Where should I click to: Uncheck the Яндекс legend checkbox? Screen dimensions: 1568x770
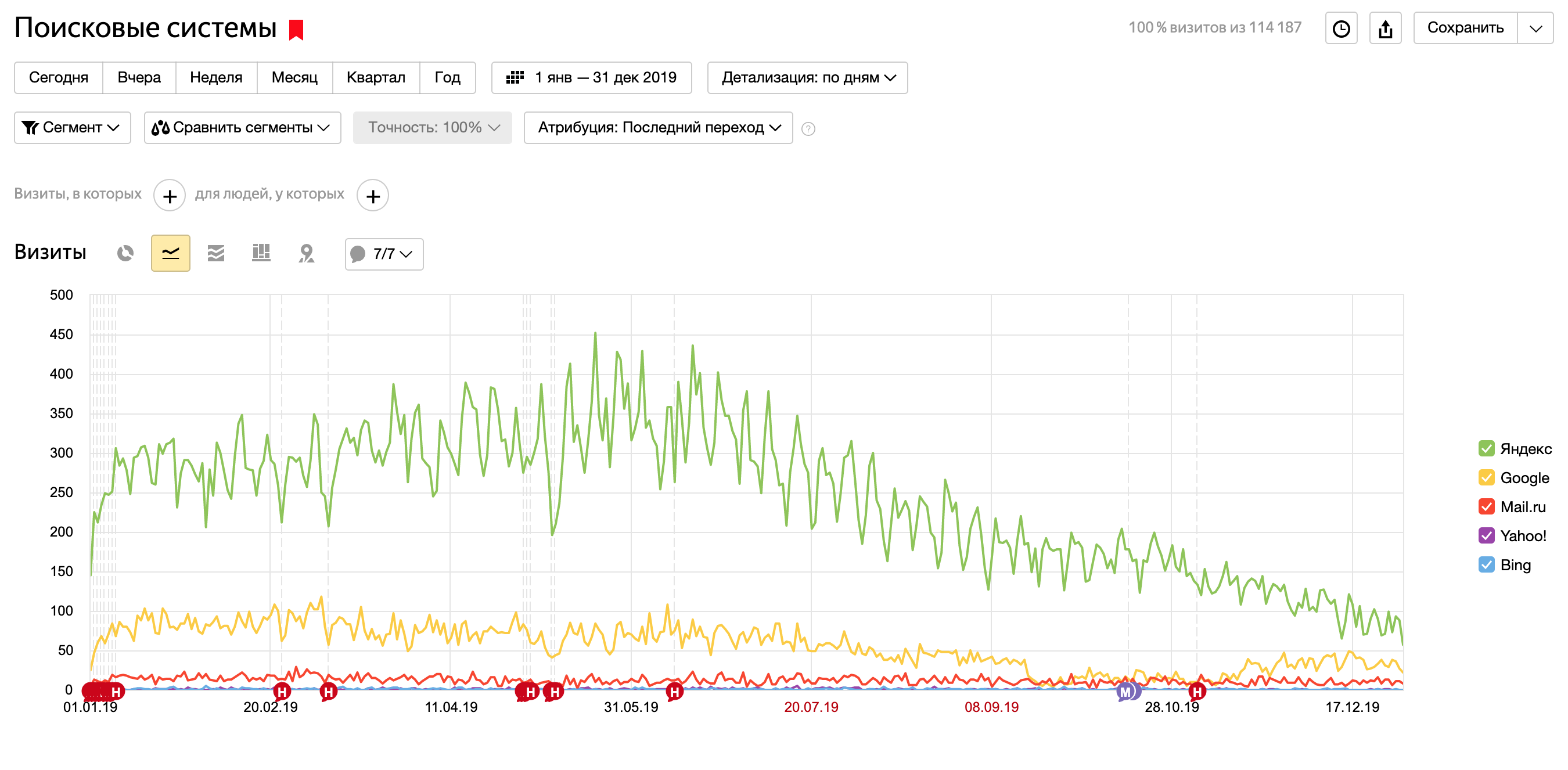[x=1486, y=449]
